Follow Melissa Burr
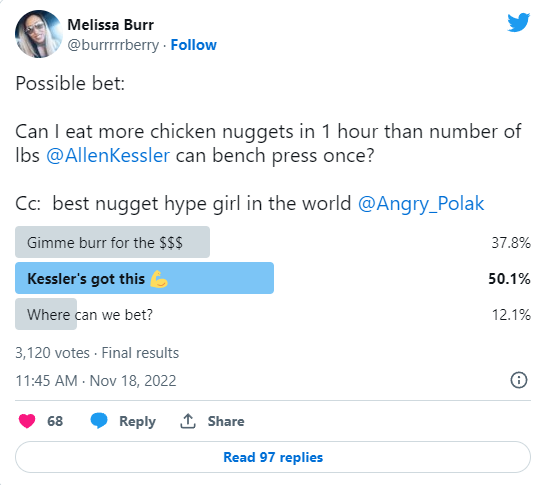 click(x=194, y=45)
